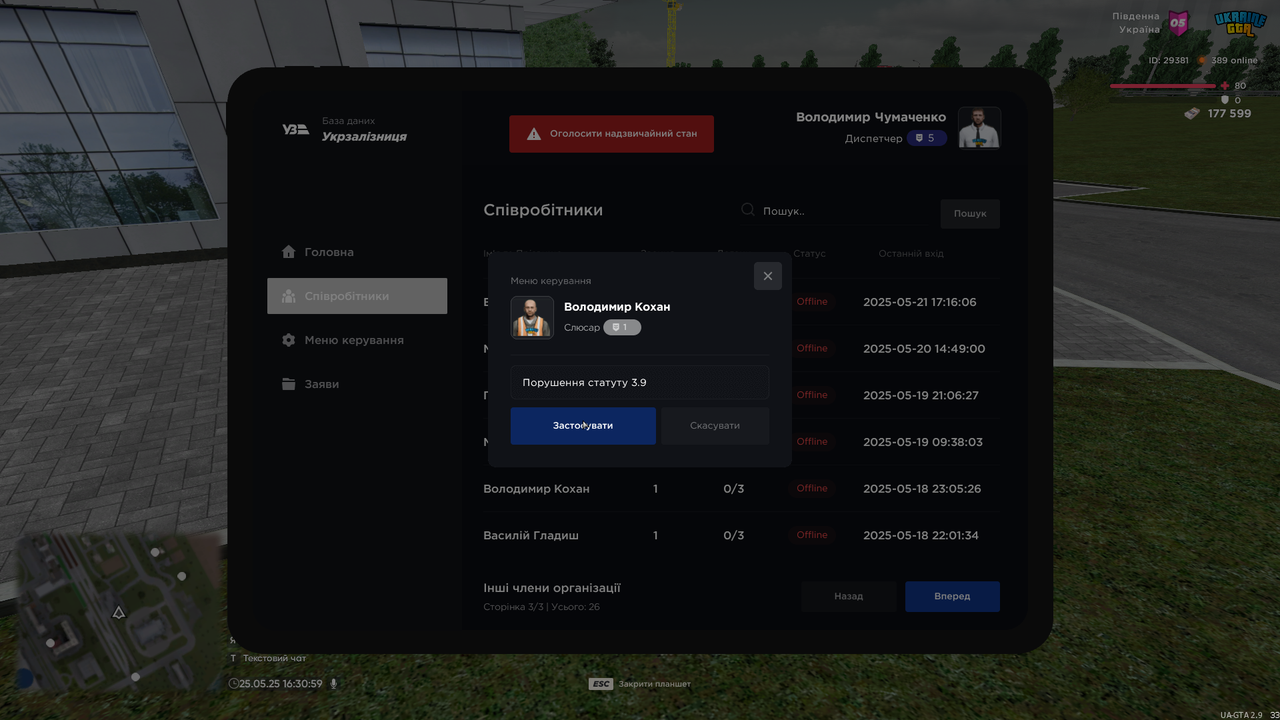Click ESC key hint Закрити планшет
The image size is (1280, 720).
(x=640, y=684)
